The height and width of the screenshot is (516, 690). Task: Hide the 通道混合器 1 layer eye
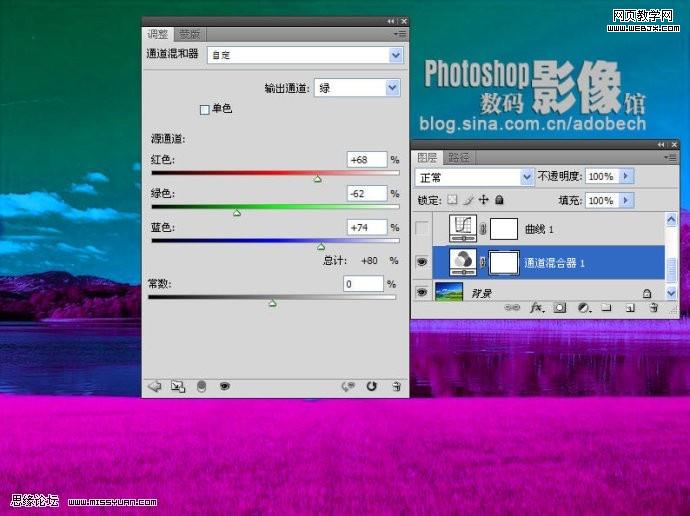click(x=422, y=262)
